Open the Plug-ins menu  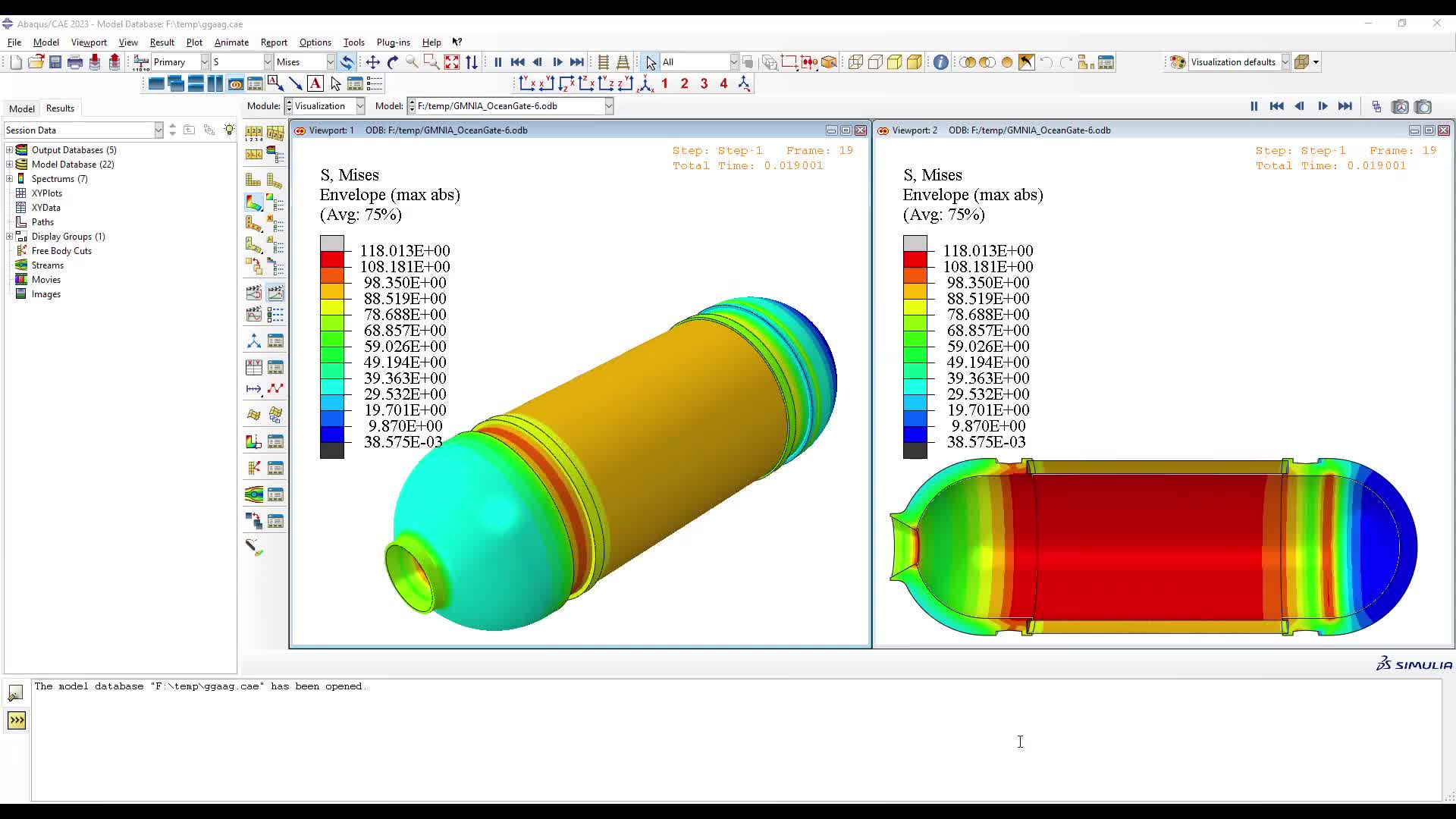(x=393, y=42)
